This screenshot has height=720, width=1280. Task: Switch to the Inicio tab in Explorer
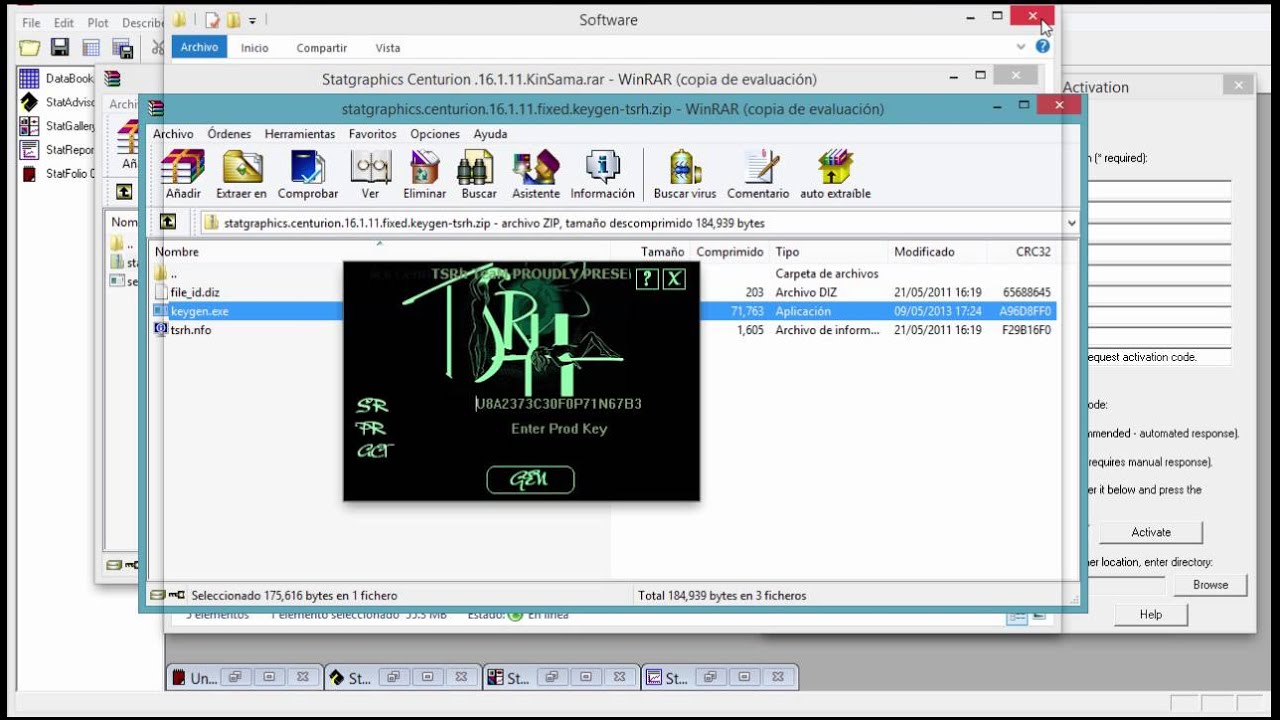(255, 48)
